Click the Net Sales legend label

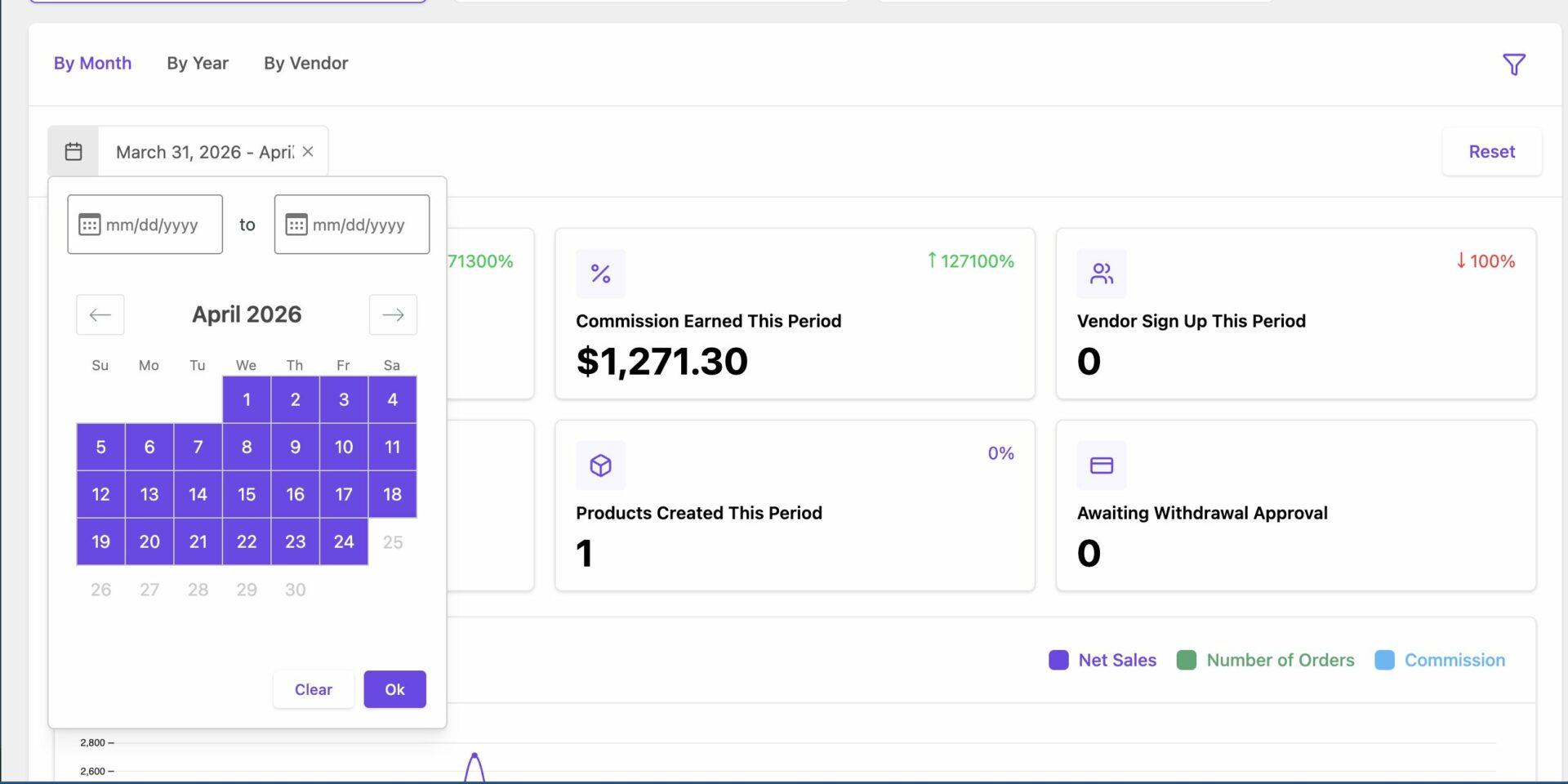coord(1117,660)
